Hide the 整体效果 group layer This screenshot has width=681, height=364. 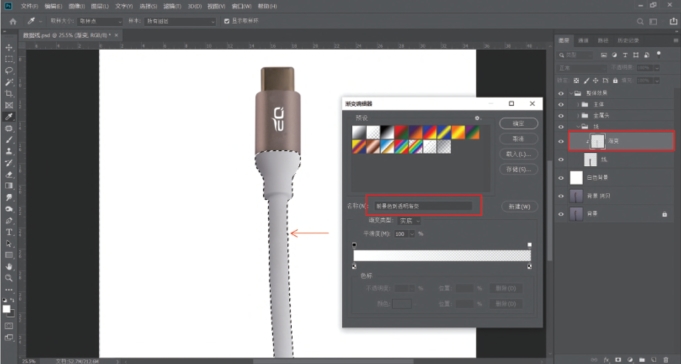click(561, 93)
